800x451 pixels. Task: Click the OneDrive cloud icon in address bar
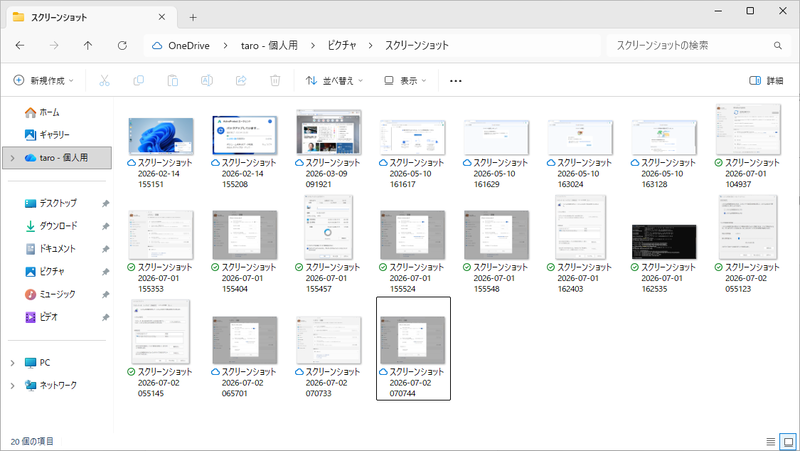157,45
